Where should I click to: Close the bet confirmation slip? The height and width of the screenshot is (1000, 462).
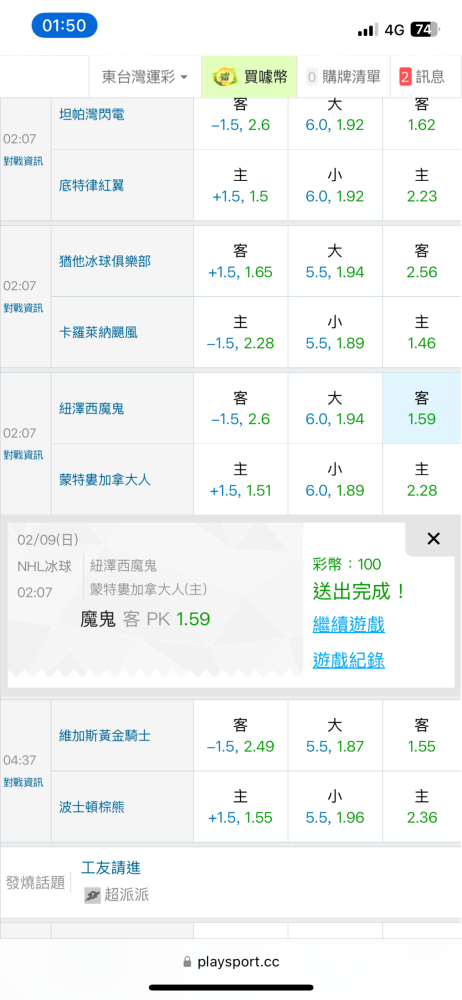(433, 539)
